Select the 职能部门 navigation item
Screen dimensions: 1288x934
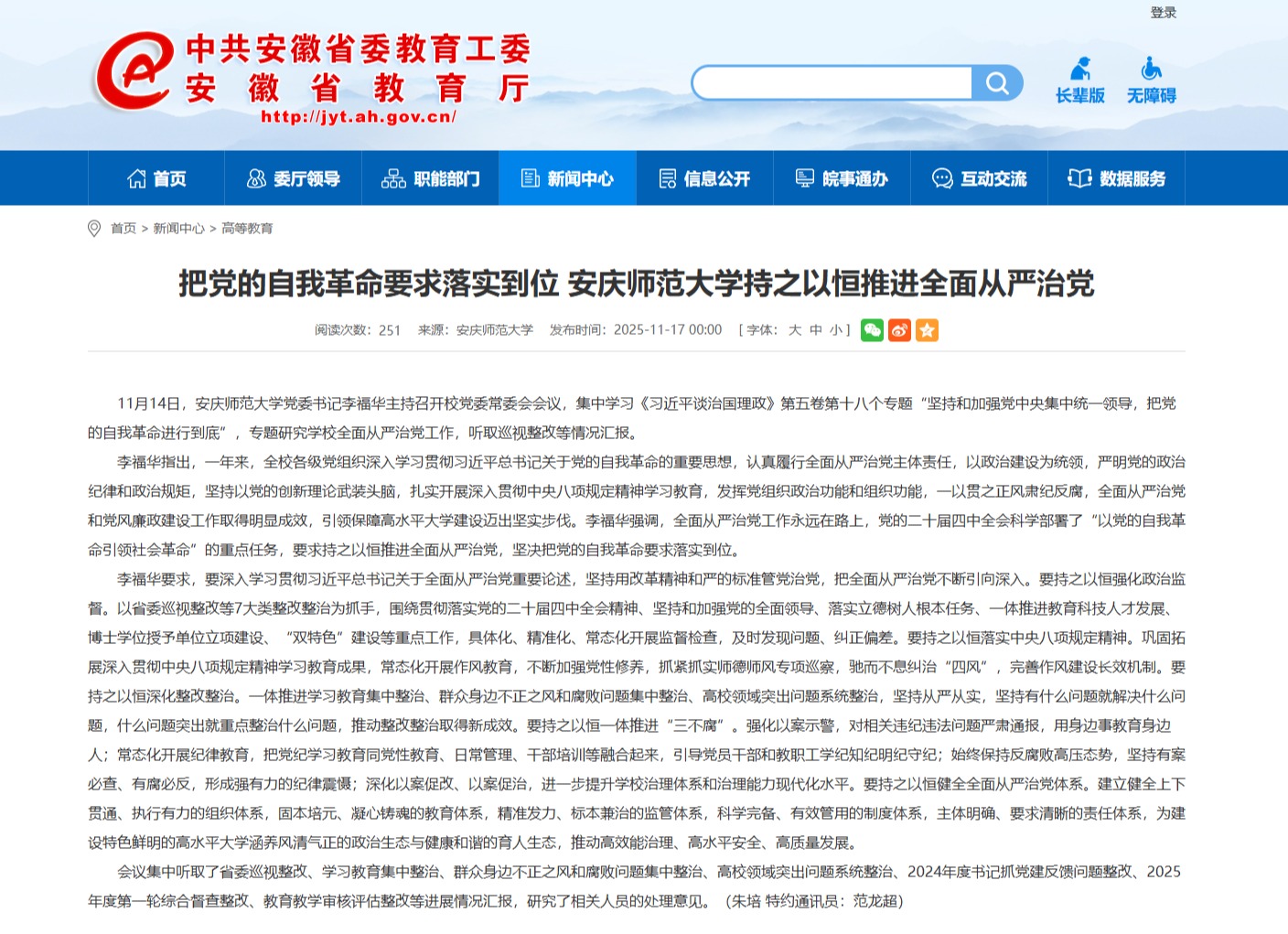click(x=431, y=178)
